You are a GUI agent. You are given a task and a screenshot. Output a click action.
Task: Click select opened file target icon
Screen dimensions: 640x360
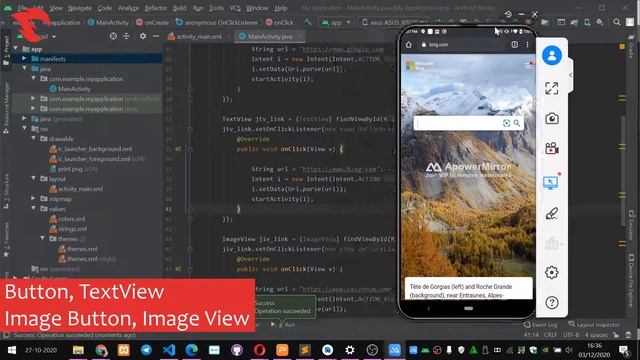(113, 36)
